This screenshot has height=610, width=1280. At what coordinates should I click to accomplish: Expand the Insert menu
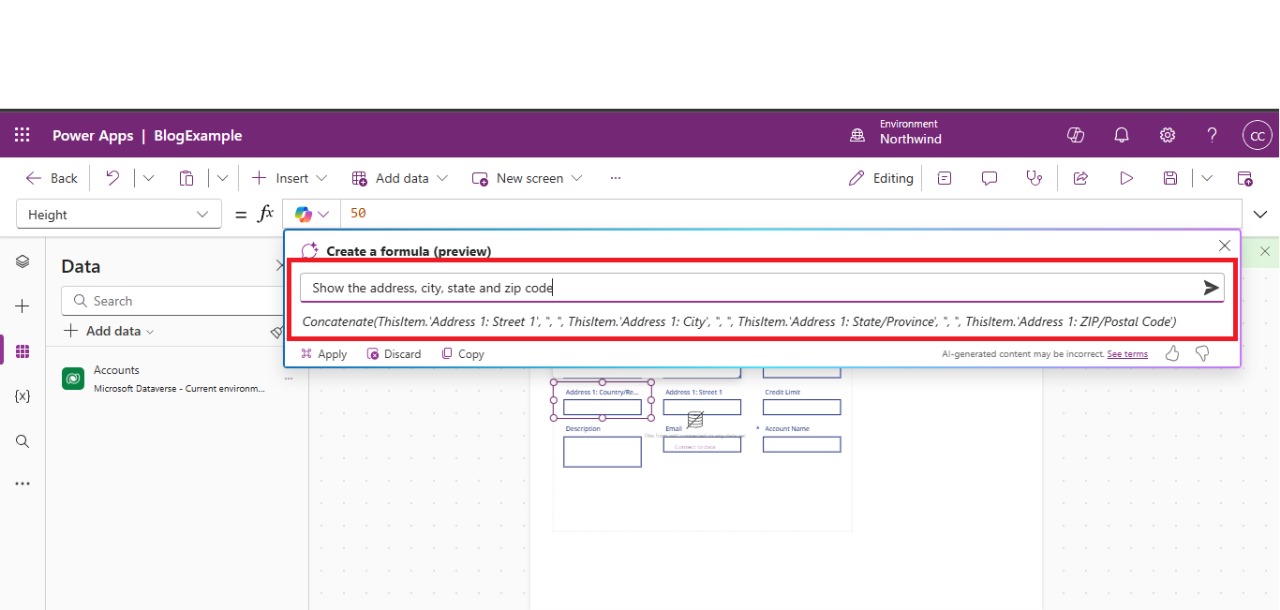tap(290, 178)
